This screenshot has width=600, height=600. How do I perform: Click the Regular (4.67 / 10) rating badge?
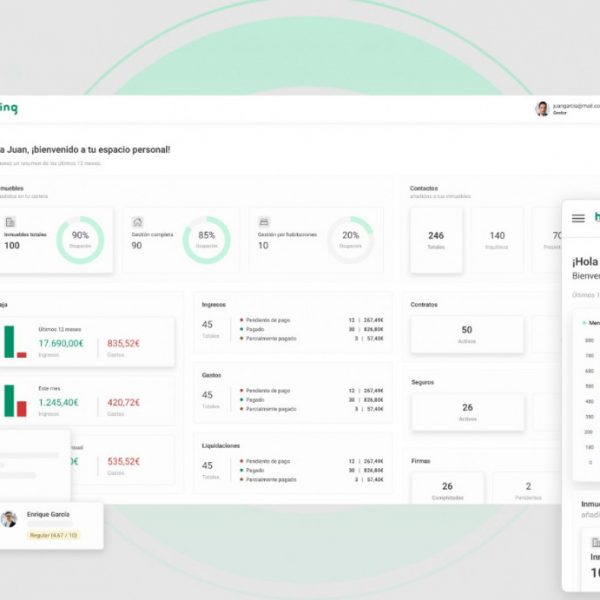tap(53, 535)
